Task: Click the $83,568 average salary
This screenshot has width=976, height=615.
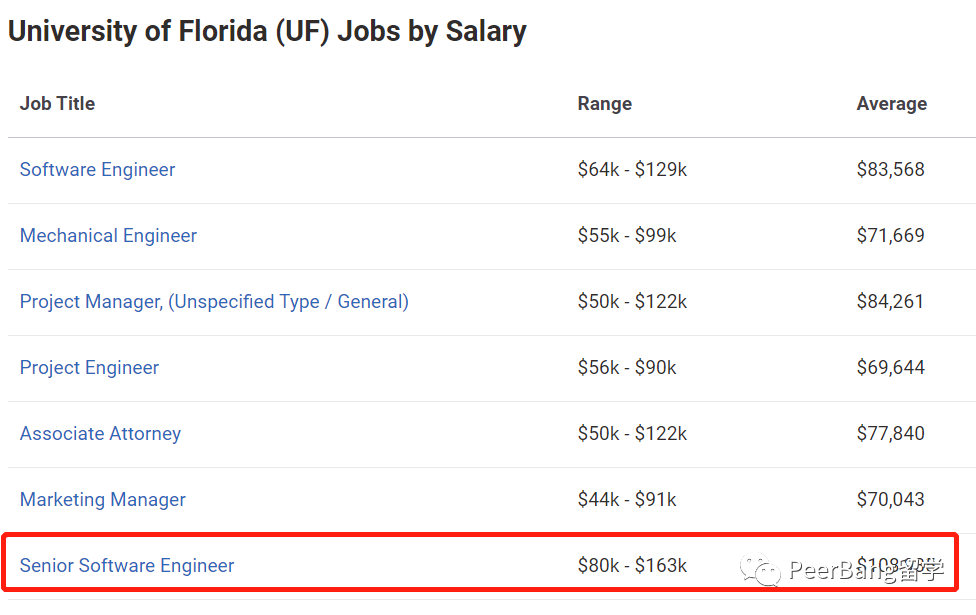Action: [890, 169]
